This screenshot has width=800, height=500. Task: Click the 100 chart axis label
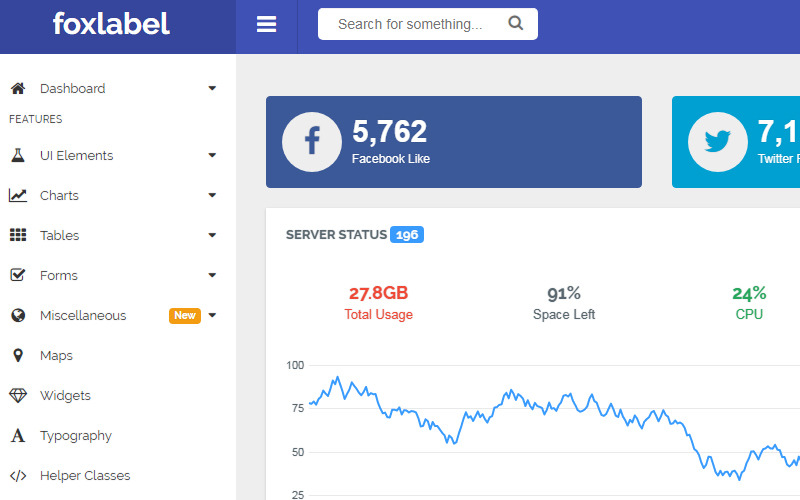pyautogui.click(x=295, y=365)
